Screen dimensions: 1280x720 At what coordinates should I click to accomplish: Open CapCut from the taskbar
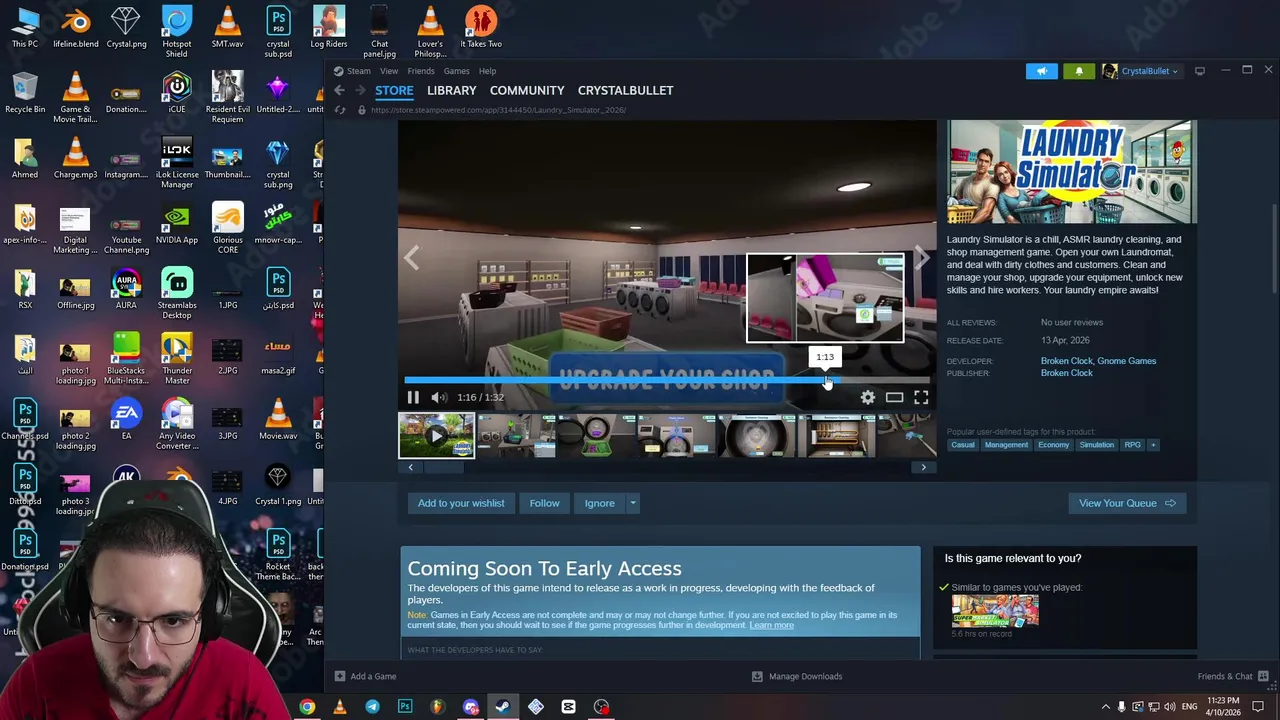point(568,707)
